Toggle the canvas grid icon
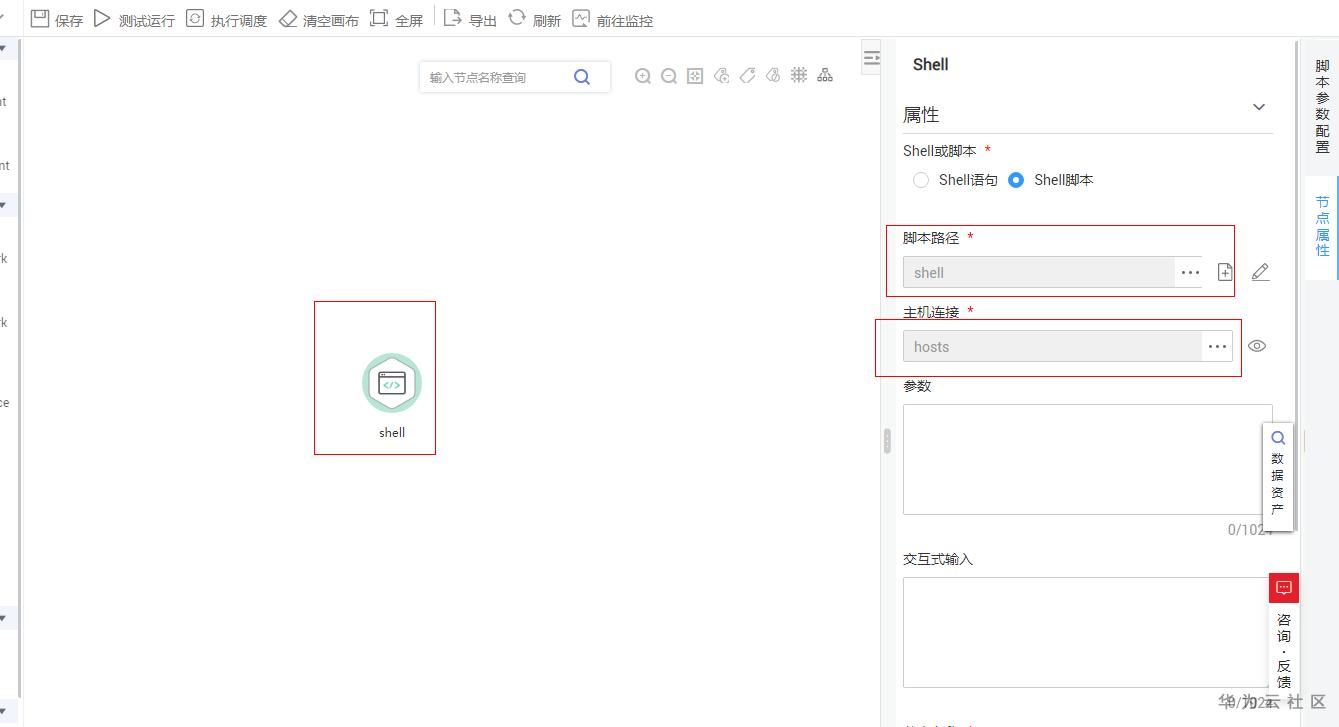Viewport: 1339px width, 727px height. pos(799,75)
